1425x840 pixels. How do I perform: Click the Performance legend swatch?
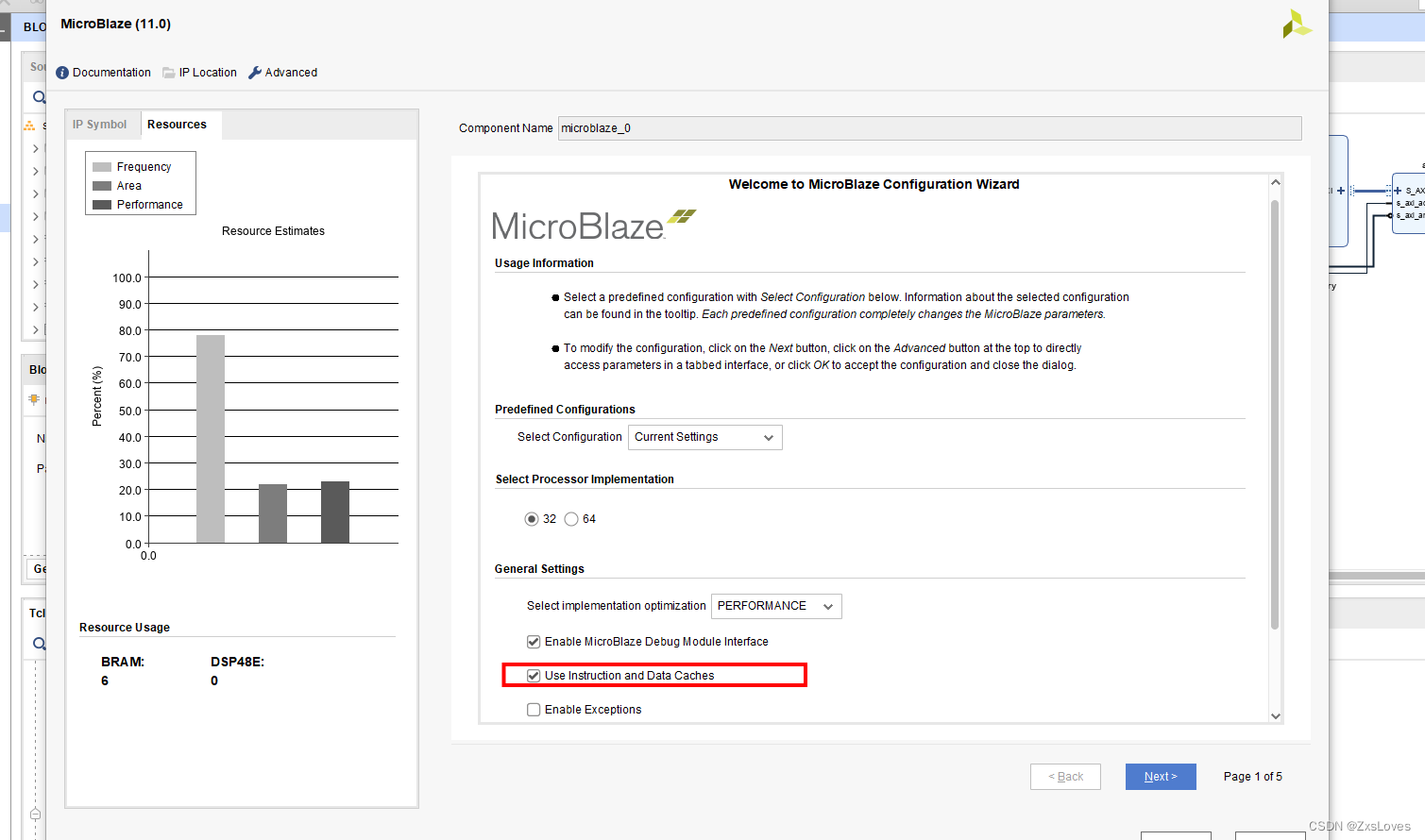click(102, 205)
